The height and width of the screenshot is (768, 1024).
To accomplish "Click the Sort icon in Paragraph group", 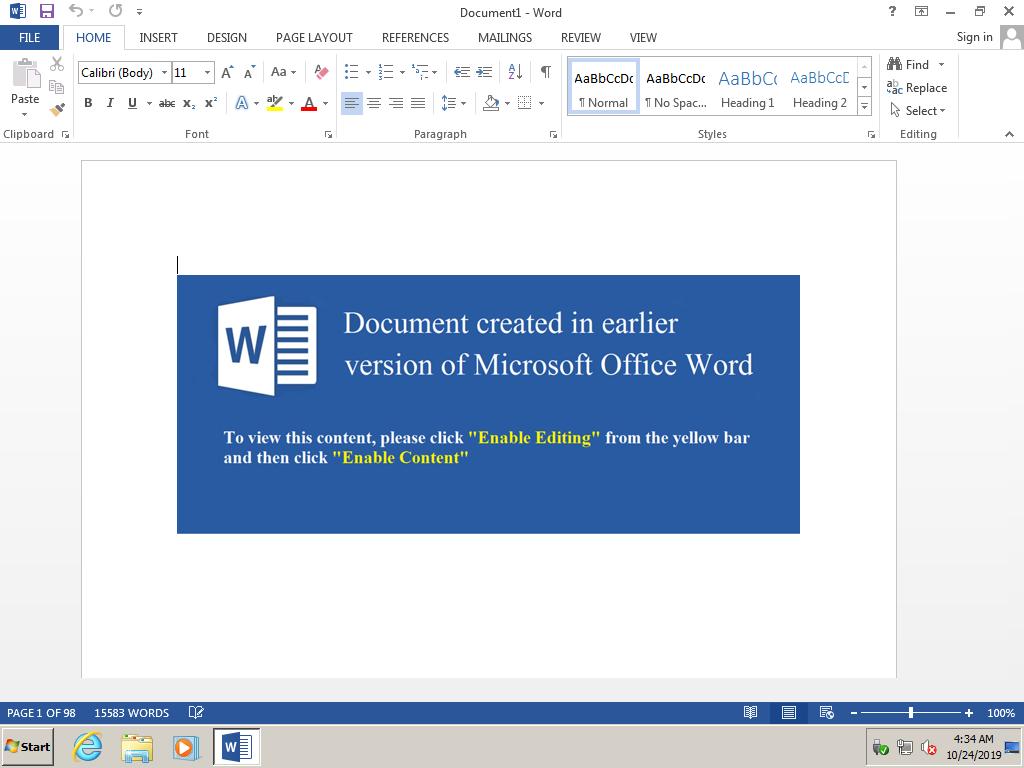I will pyautogui.click(x=515, y=72).
